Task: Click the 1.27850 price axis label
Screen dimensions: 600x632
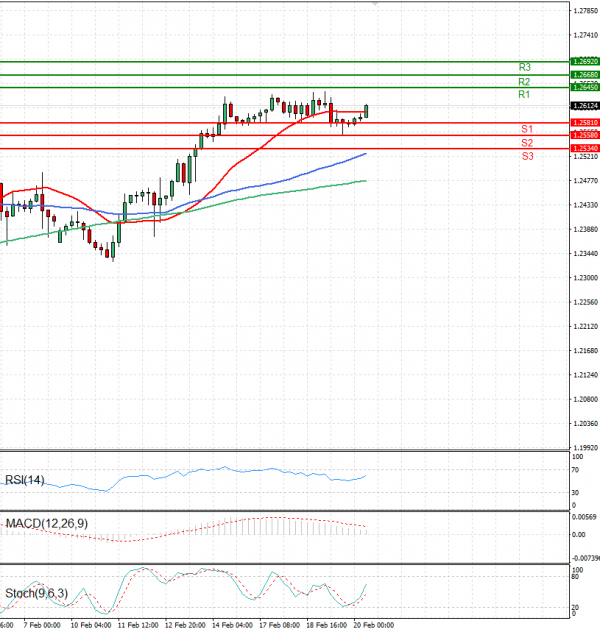Action: 585,11
